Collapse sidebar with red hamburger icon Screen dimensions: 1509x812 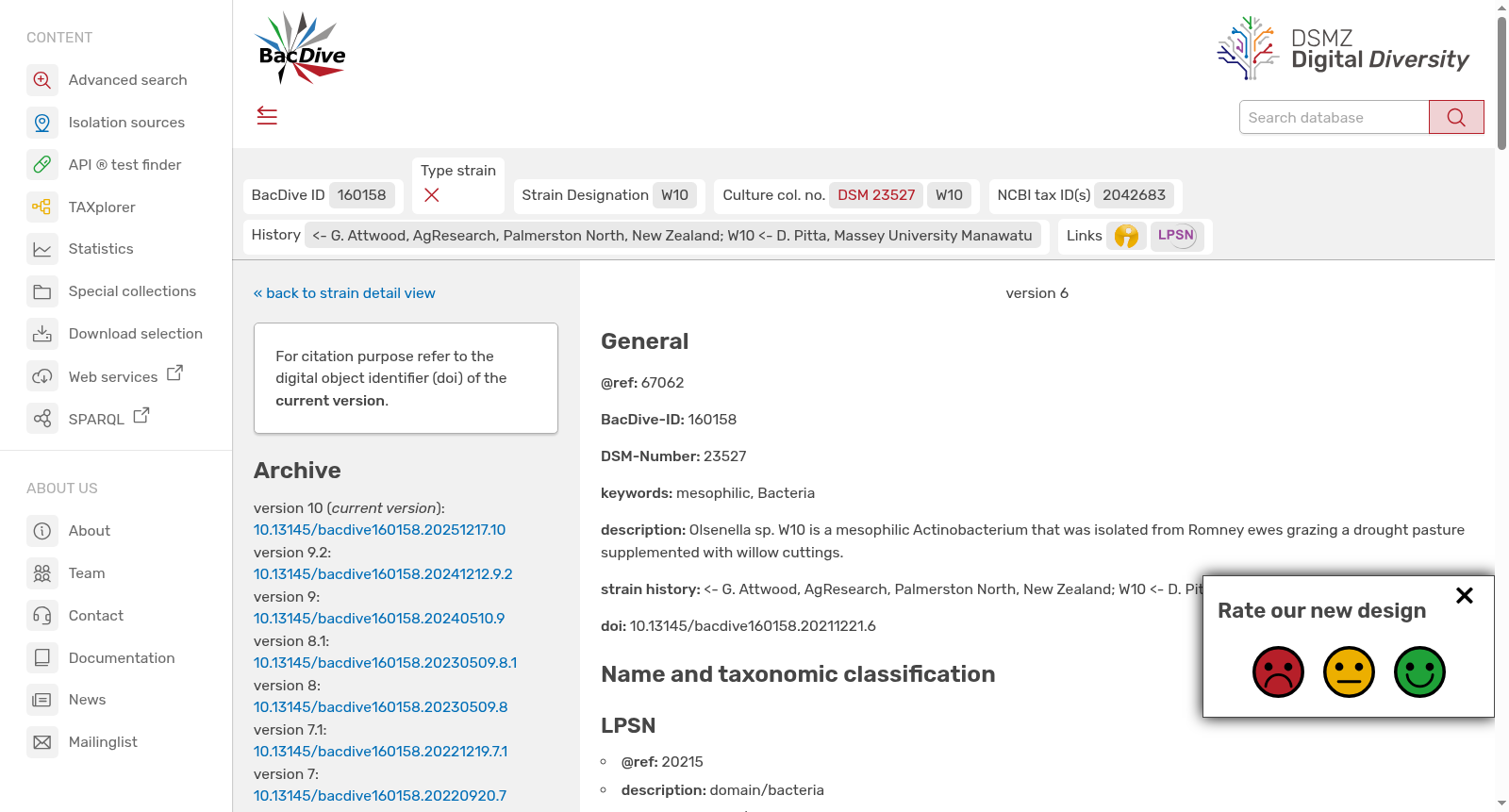click(267, 116)
